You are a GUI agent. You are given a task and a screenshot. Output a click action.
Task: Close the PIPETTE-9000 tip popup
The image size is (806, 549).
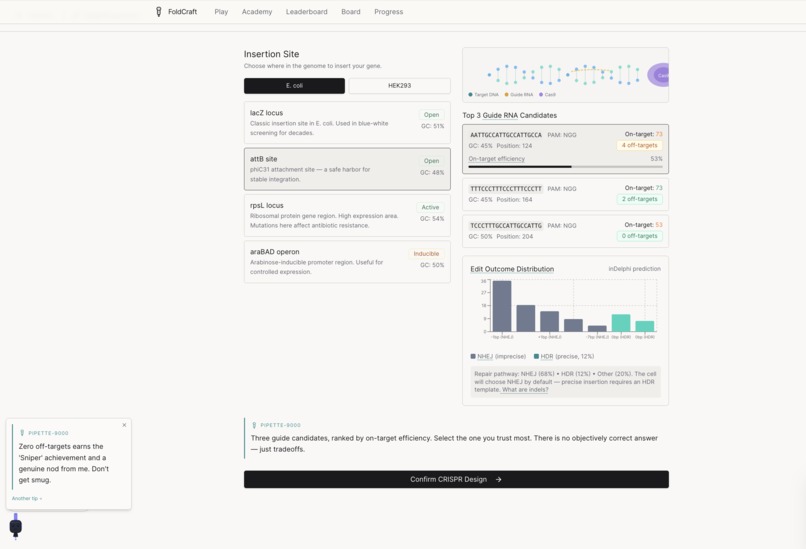tap(124, 425)
